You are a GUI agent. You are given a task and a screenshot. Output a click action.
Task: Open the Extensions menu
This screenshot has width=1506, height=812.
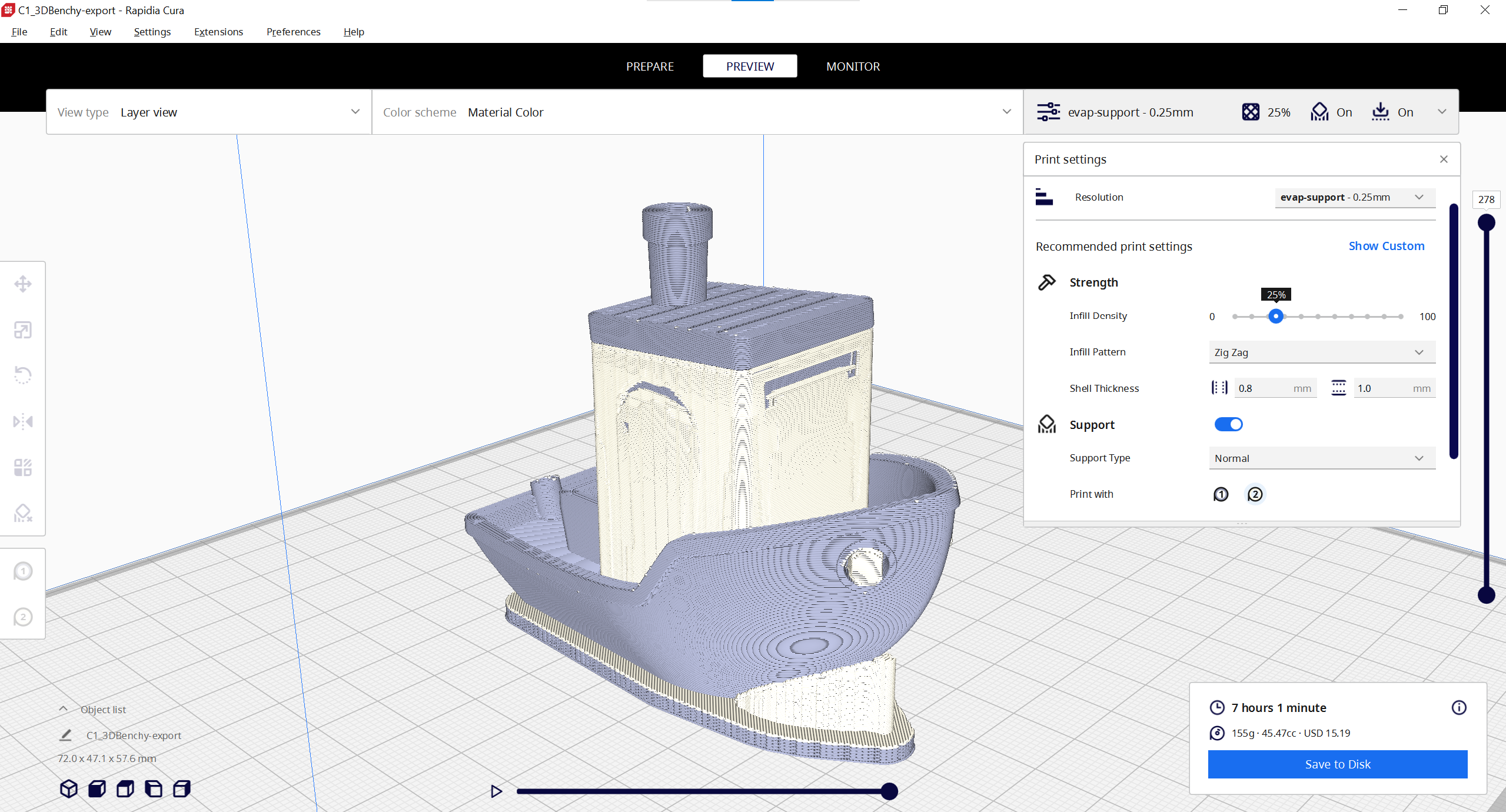(218, 32)
